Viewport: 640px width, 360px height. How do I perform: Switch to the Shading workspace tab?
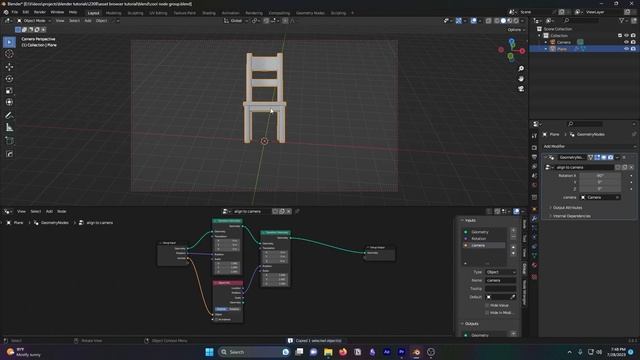(209, 13)
